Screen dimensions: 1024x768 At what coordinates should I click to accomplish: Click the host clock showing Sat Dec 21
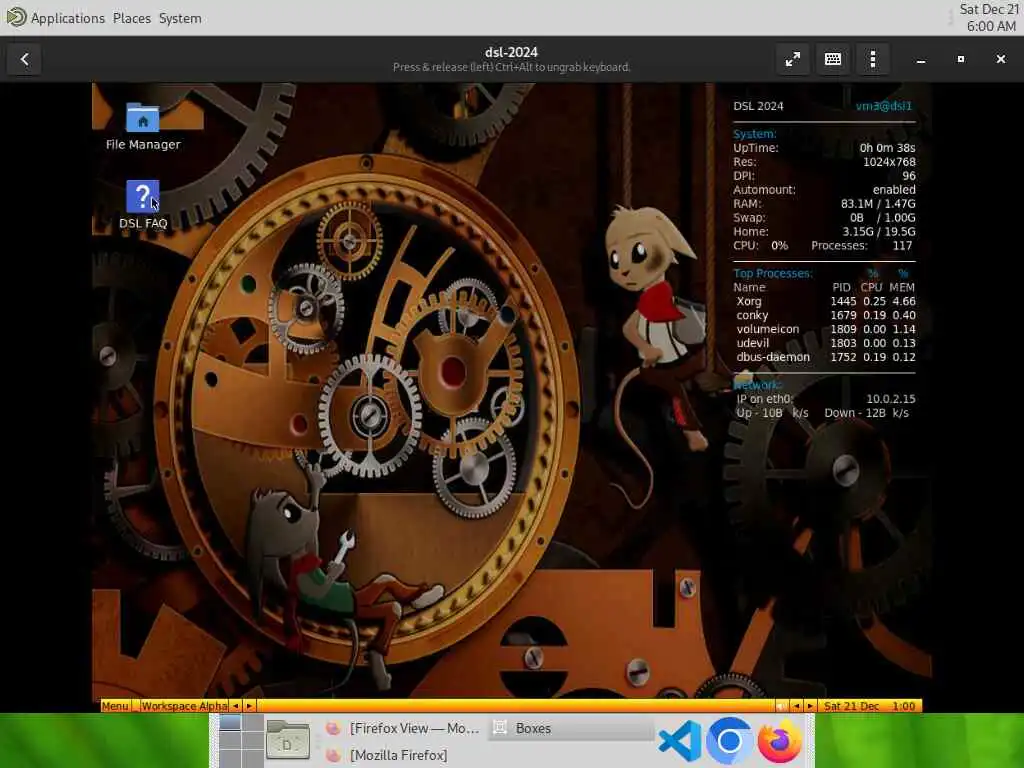pyautogui.click(x=989, y=18)
